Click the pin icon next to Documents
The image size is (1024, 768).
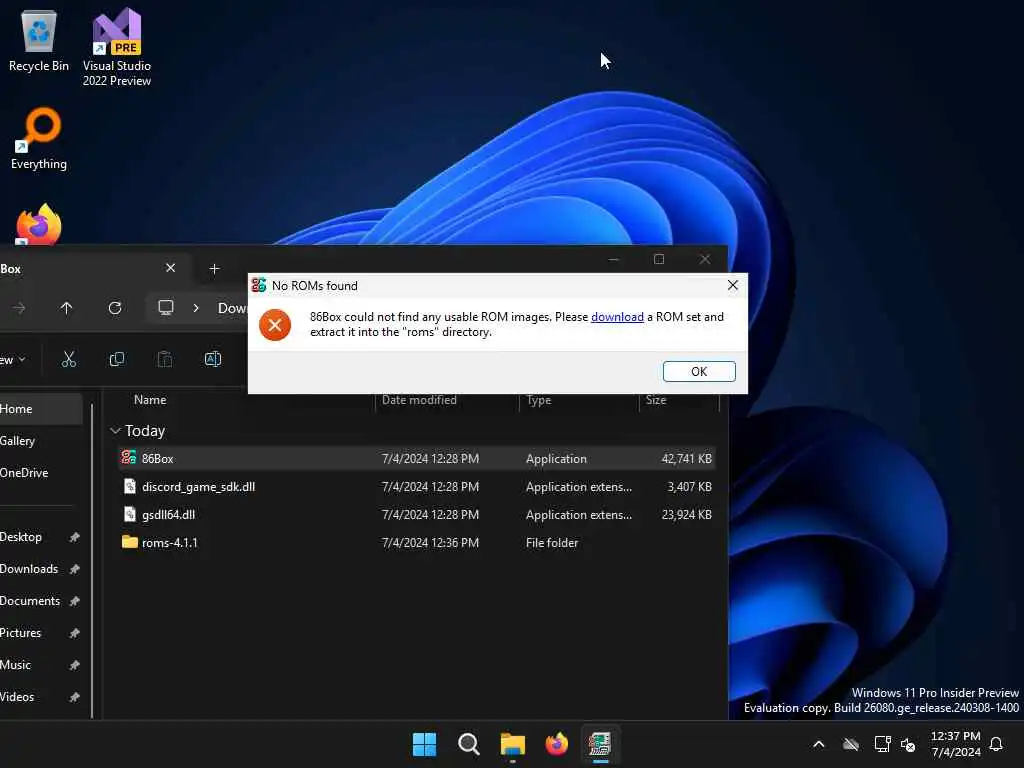coord(74,601)
